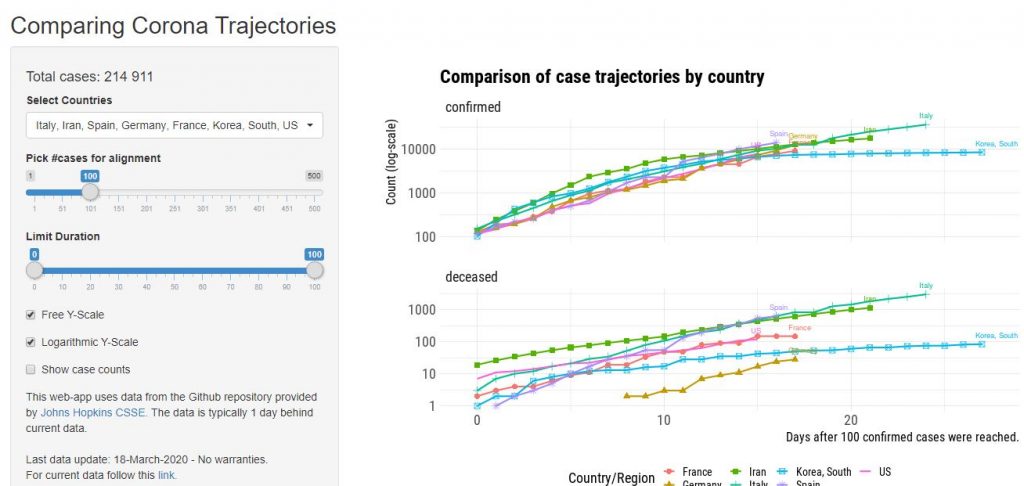Follow the current data 'link' hyperlink
This screenshot has width=1024, height=486.
(x=166, y=475)
